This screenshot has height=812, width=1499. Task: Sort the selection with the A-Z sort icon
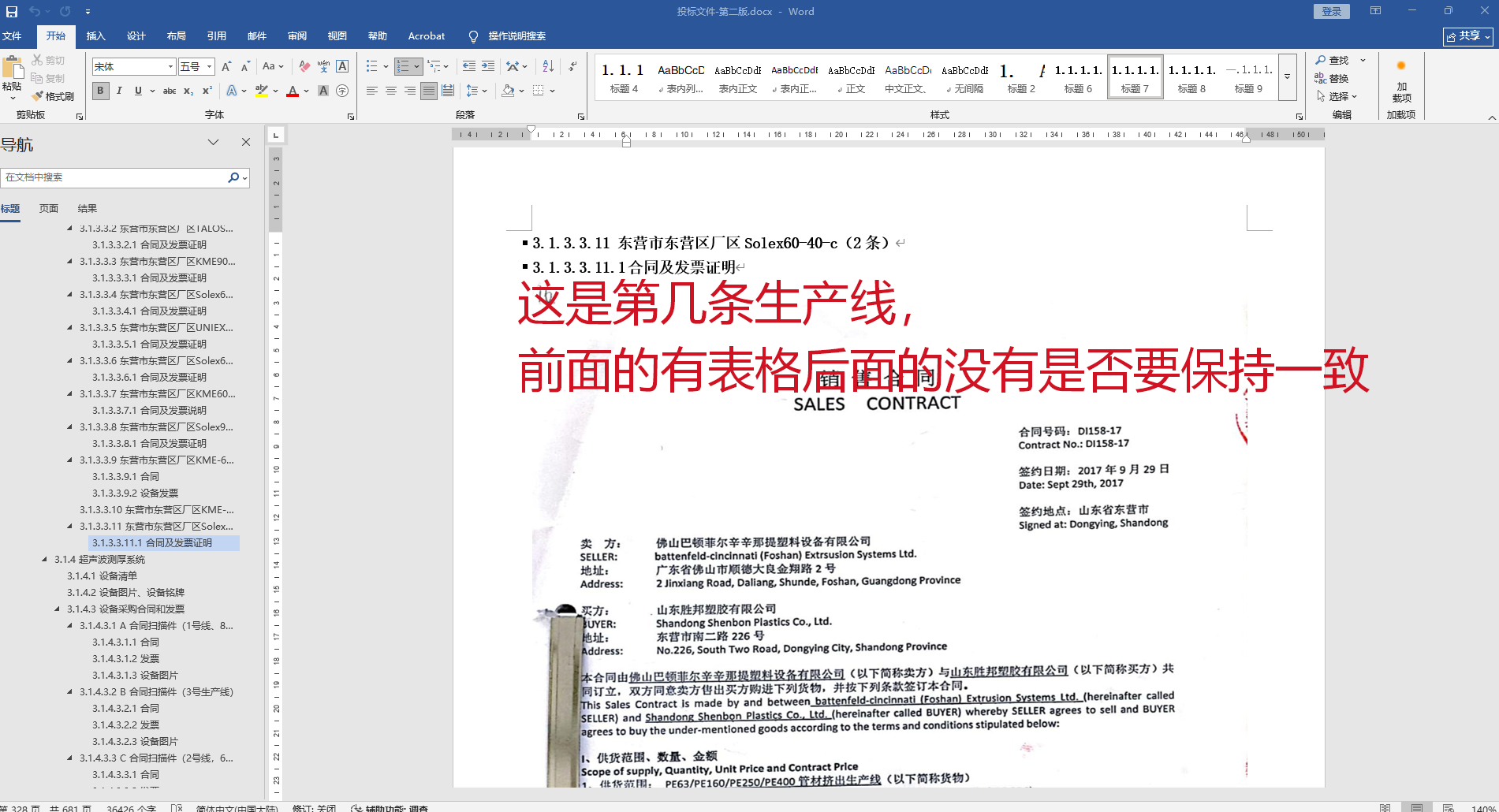pos(548,67)
